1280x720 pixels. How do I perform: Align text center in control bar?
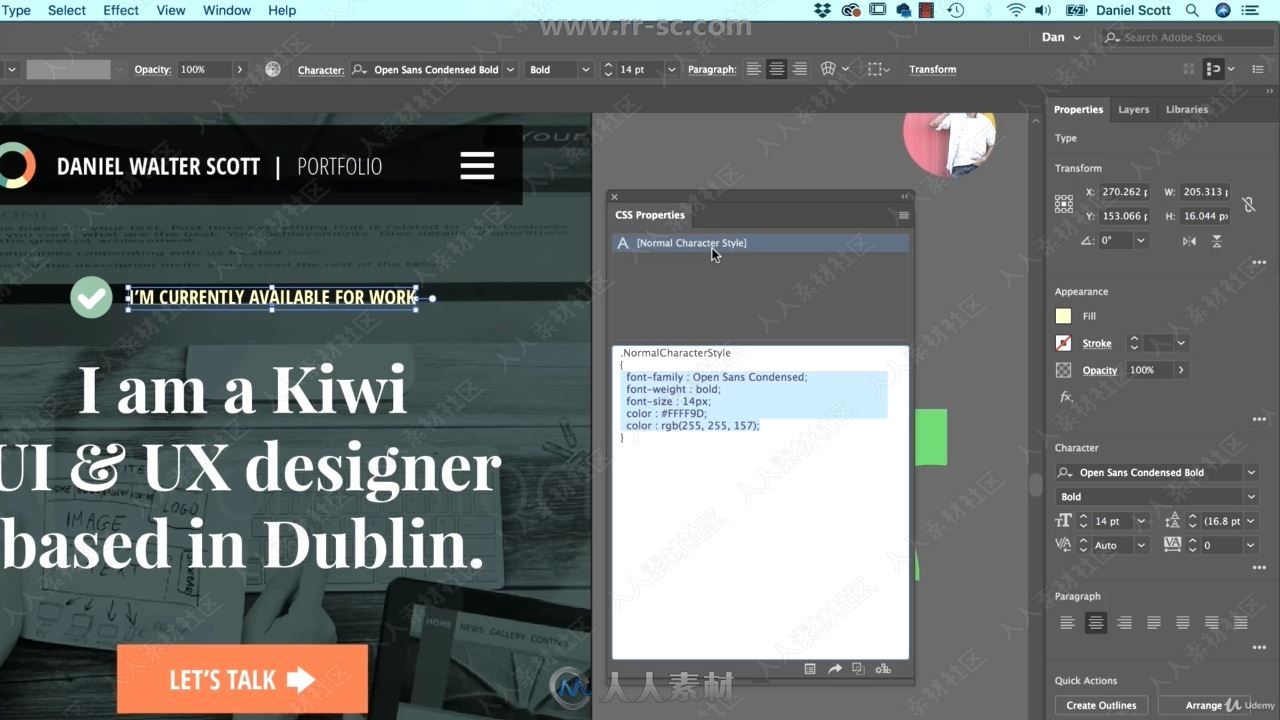tap(777, 69)
